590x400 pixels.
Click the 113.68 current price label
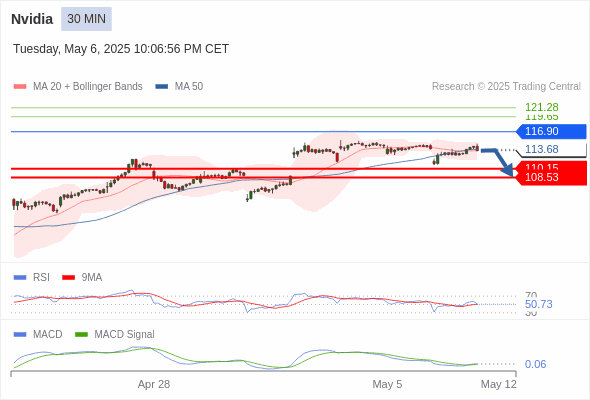click(542, 149)
